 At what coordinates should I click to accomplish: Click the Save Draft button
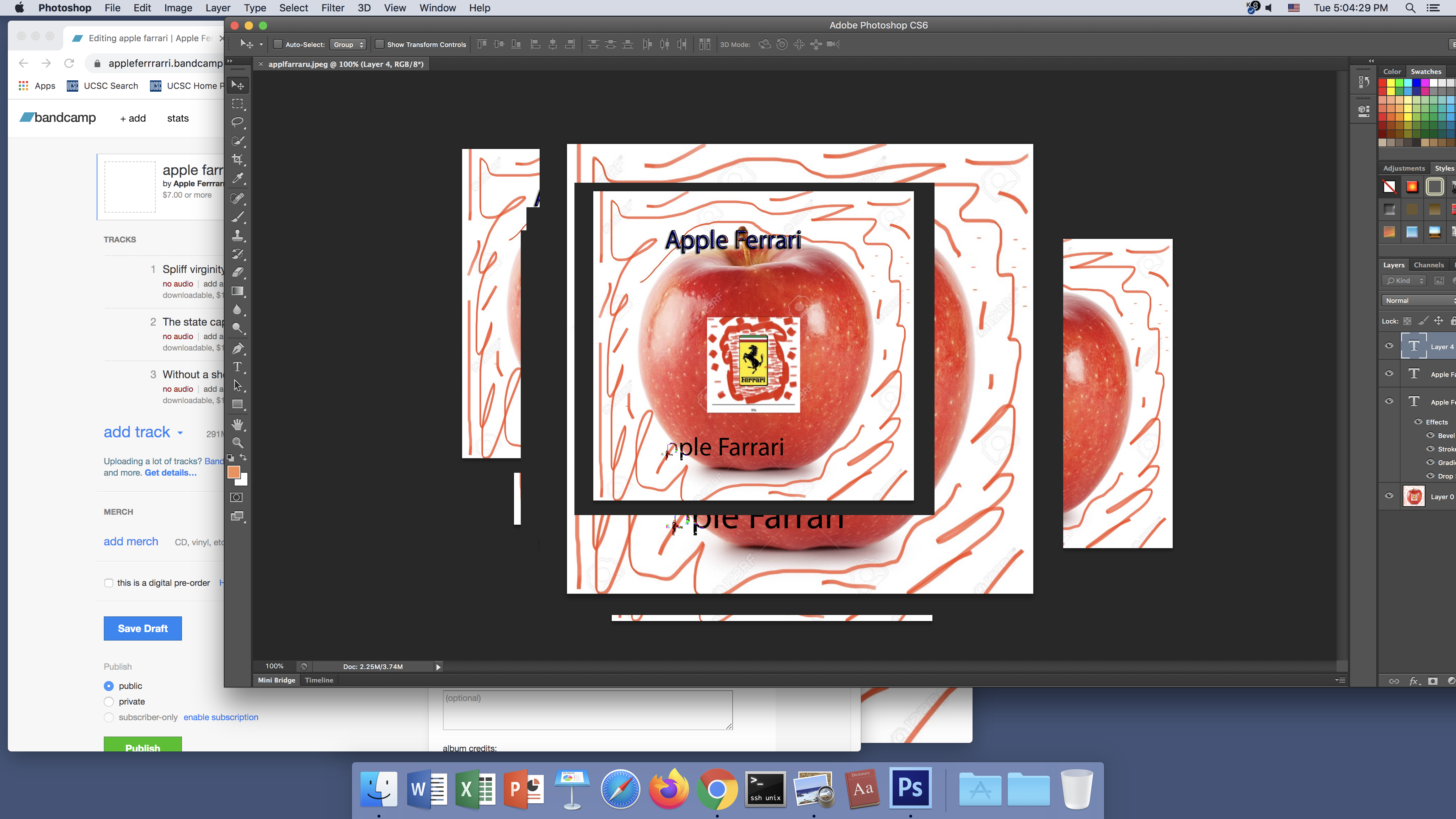143,628
